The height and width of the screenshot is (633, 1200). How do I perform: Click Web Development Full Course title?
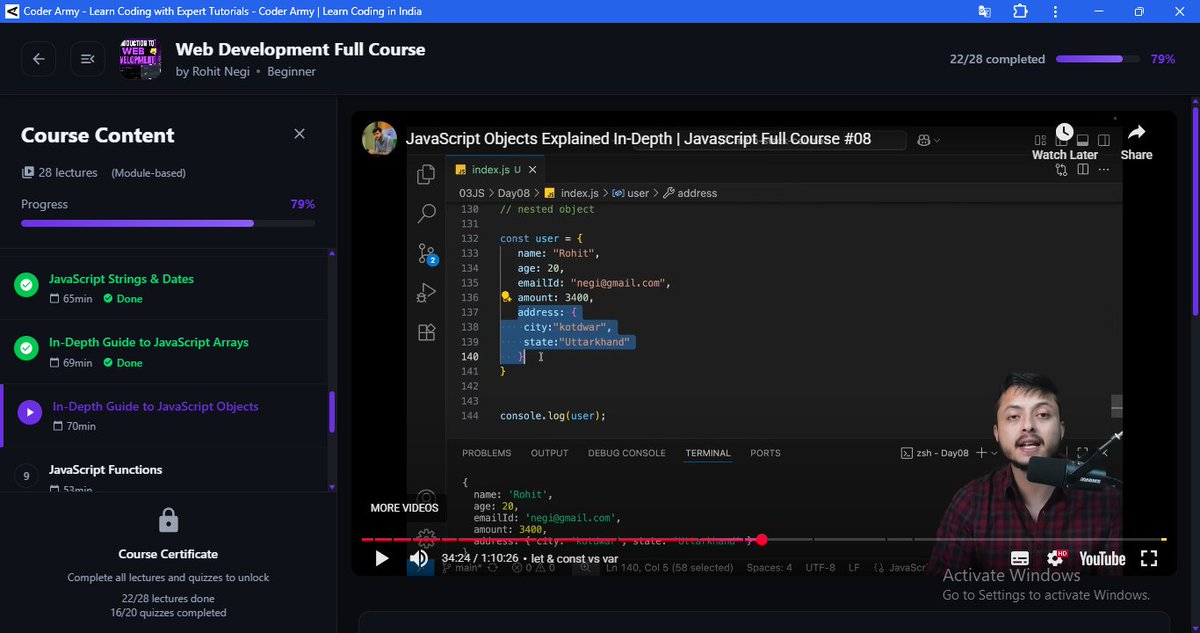coord(300,49)
